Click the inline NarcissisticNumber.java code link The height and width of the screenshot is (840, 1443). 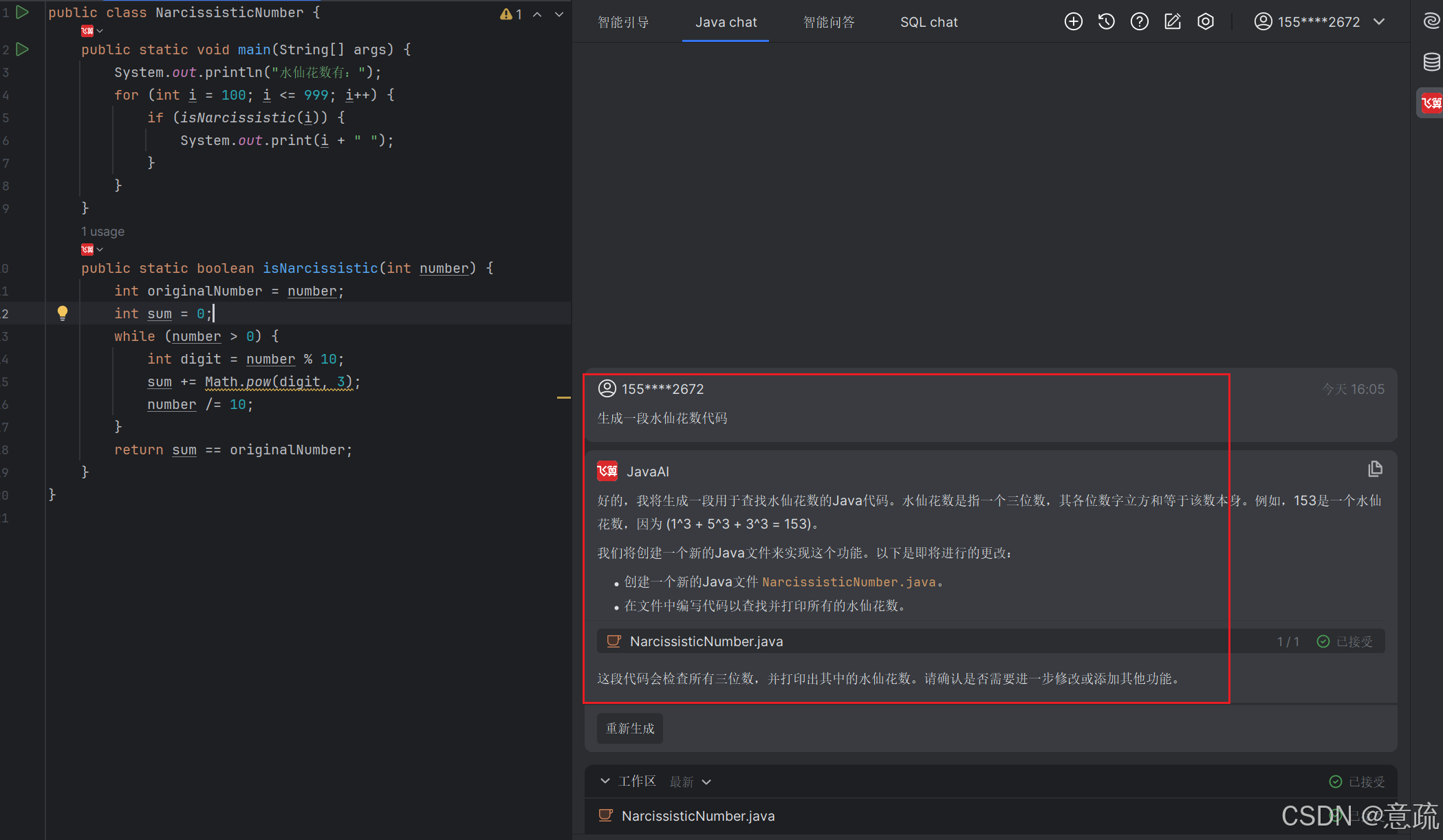849,582
